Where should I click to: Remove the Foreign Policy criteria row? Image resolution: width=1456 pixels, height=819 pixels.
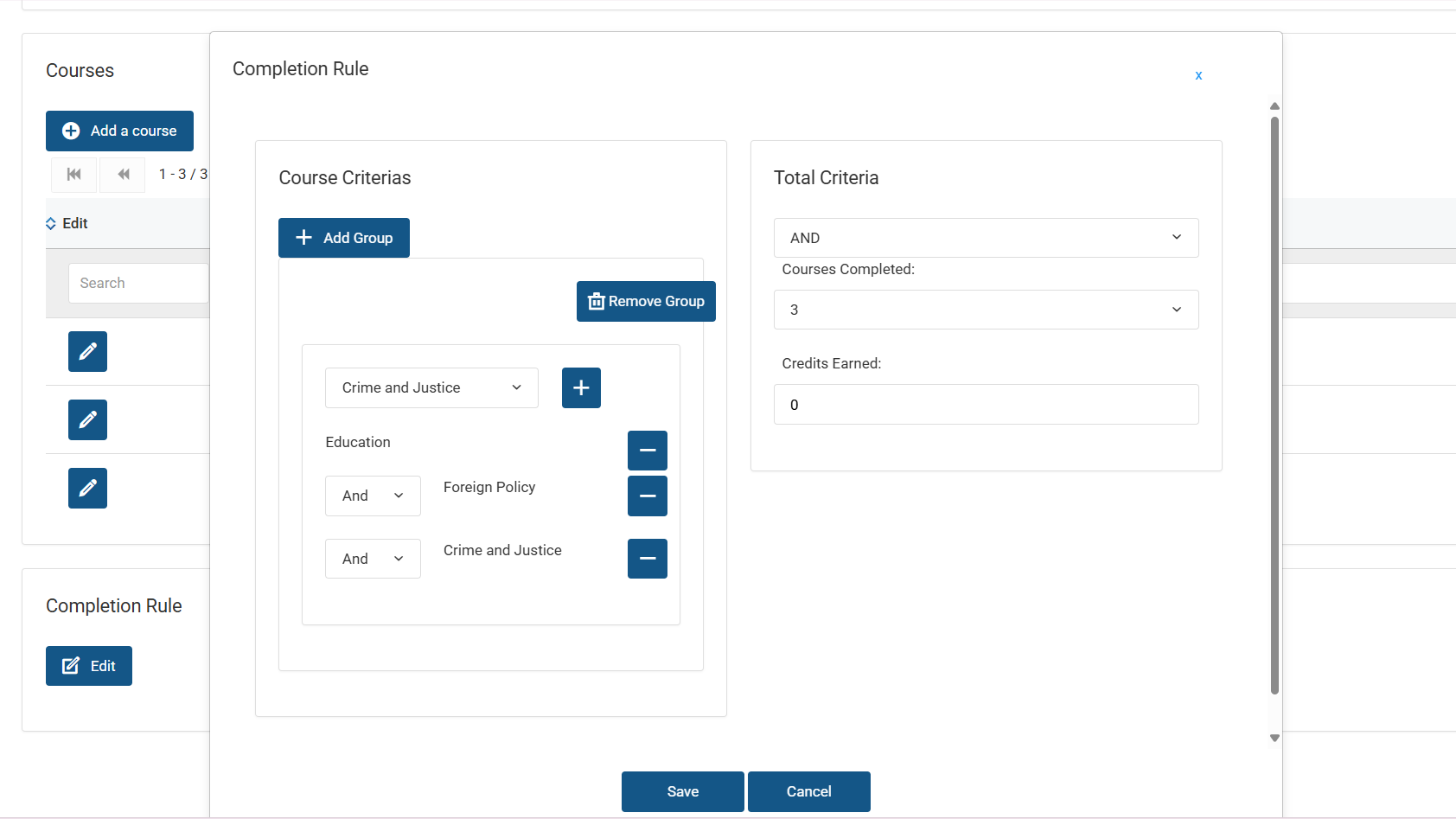tap(647, 496)
